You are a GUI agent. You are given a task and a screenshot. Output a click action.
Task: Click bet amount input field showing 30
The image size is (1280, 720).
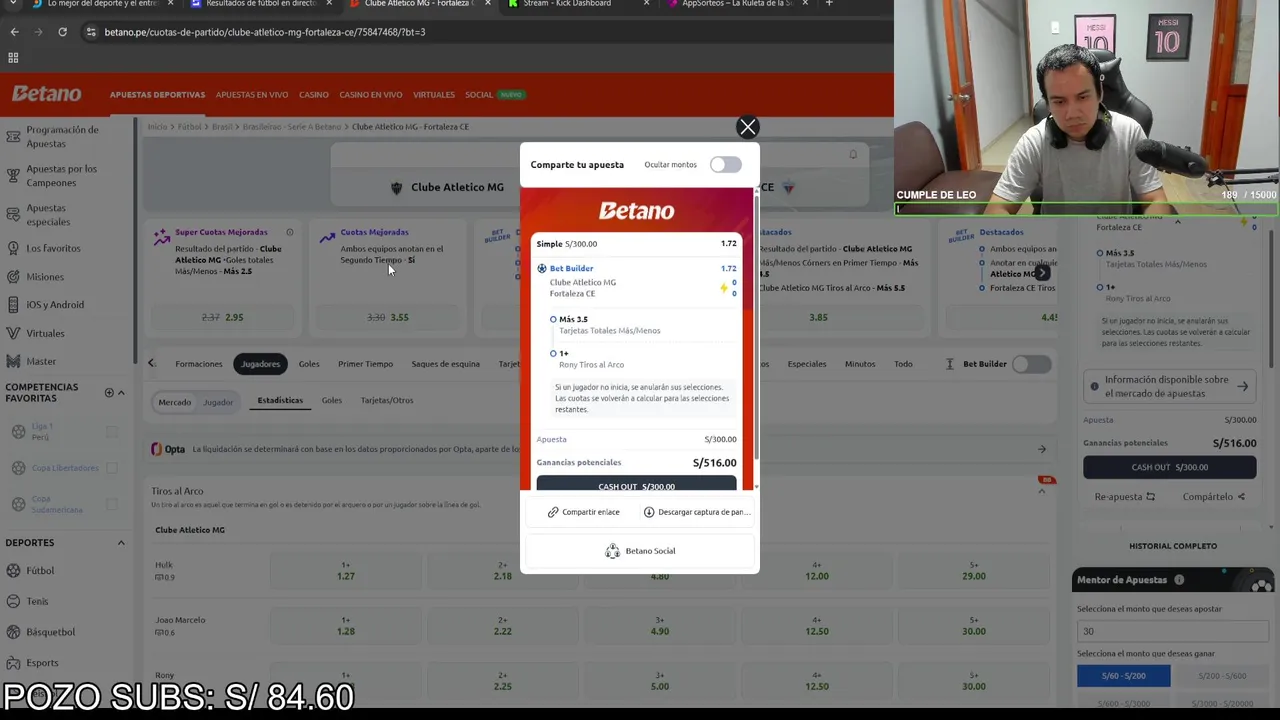(1172, 631)
